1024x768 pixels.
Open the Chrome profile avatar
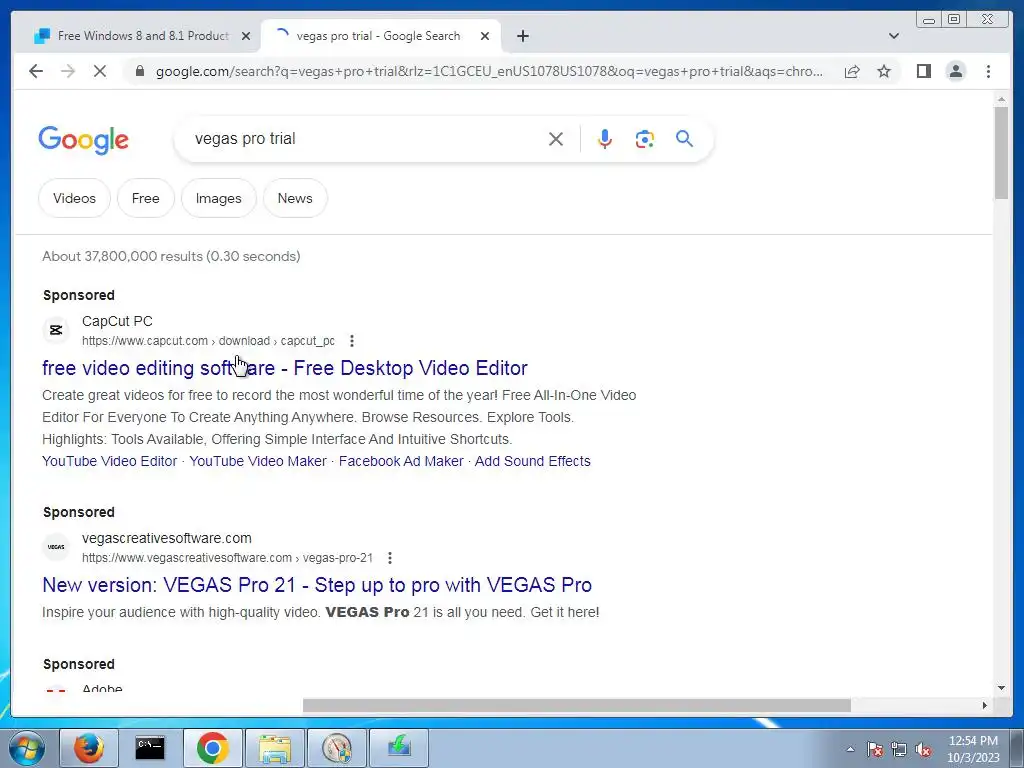[x=955, y=71]
